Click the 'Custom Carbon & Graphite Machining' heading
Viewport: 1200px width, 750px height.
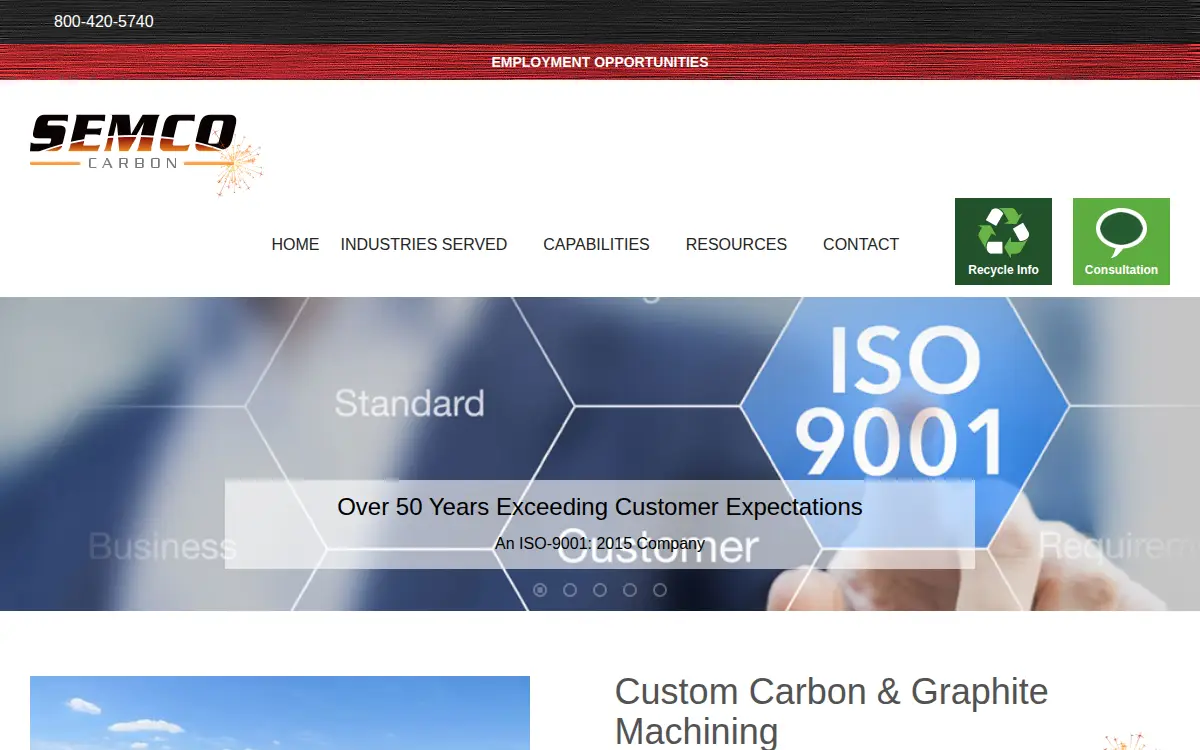coord(831,711)
